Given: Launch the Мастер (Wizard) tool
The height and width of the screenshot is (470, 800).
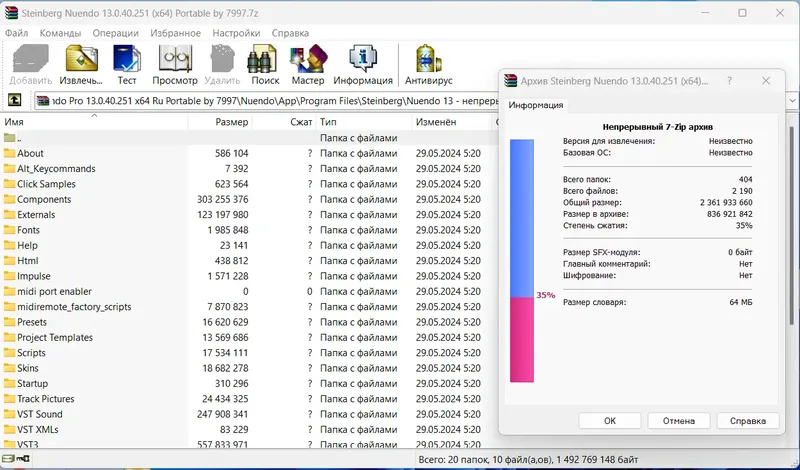Looking at the screenshot, I should pyautogui.click(x=308, y=65).
